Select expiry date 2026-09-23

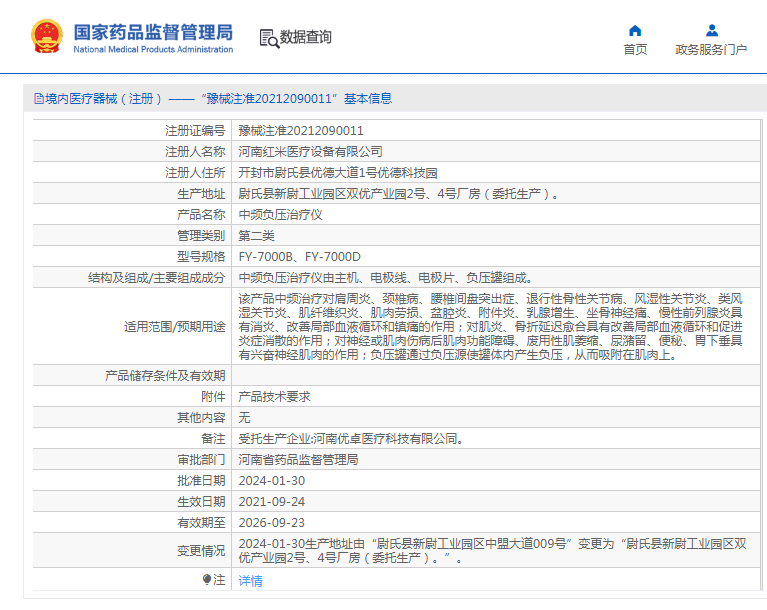click(x=271, y=523)
